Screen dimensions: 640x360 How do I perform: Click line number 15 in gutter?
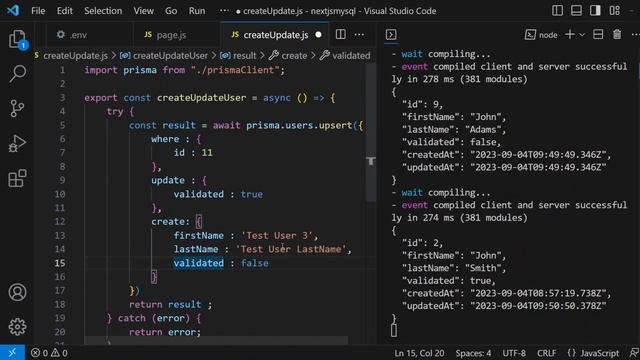(x=60, y=263)
